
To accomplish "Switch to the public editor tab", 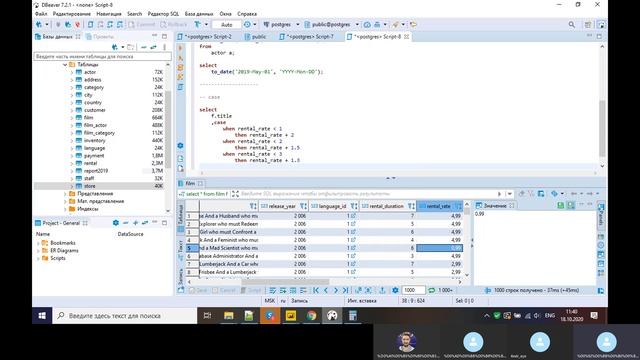I will (256, 37).
